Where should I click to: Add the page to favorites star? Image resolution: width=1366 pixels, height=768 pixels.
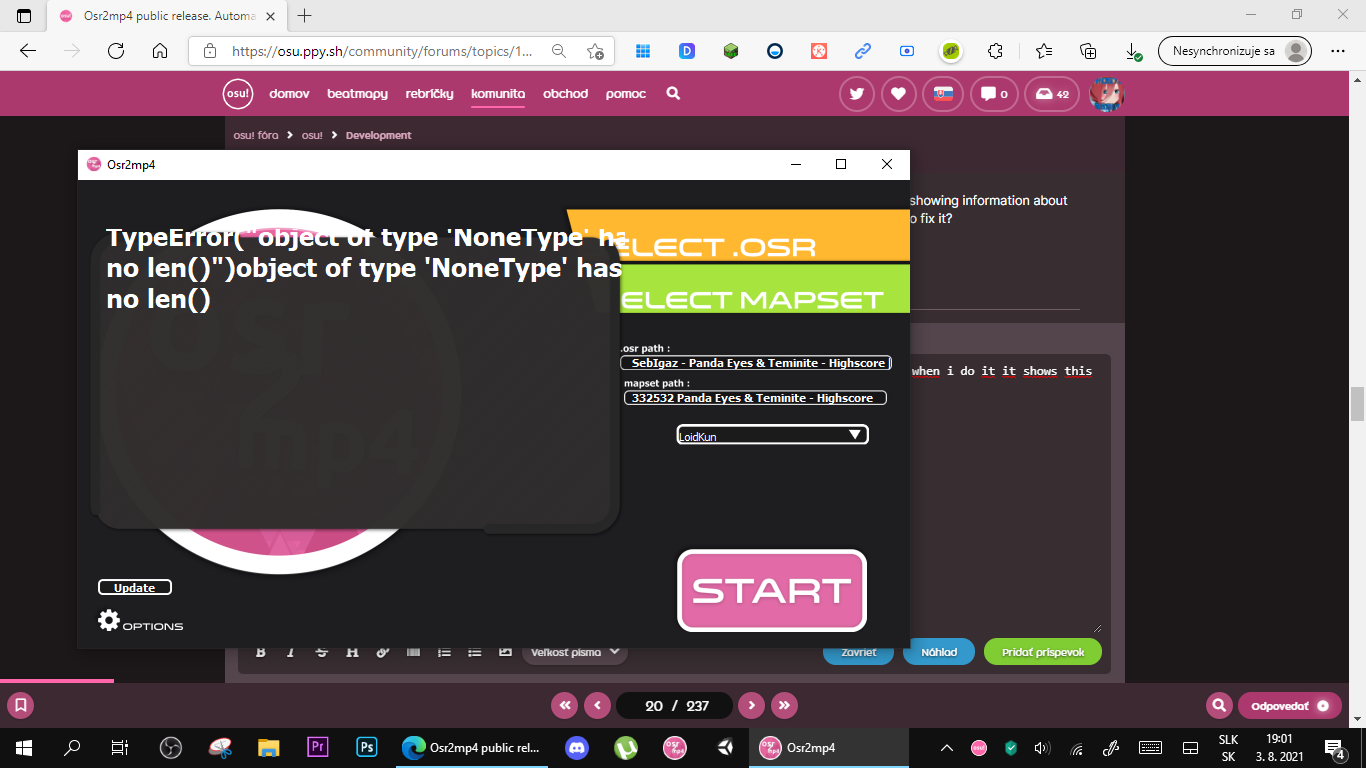tap(596, 51)
